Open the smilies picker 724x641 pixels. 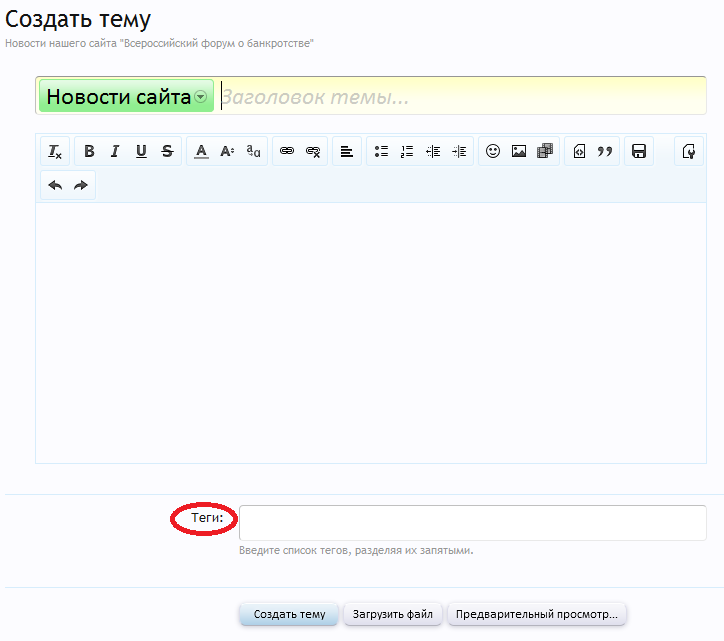tap(493, 151)
